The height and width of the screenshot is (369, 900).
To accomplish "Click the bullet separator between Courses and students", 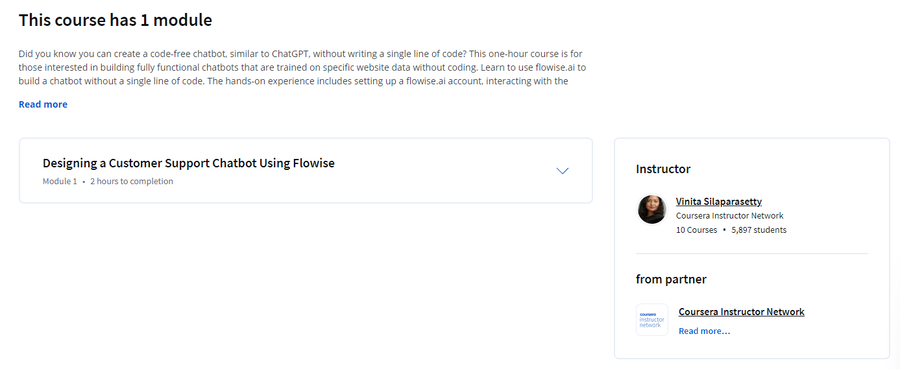I will point(724,230).
